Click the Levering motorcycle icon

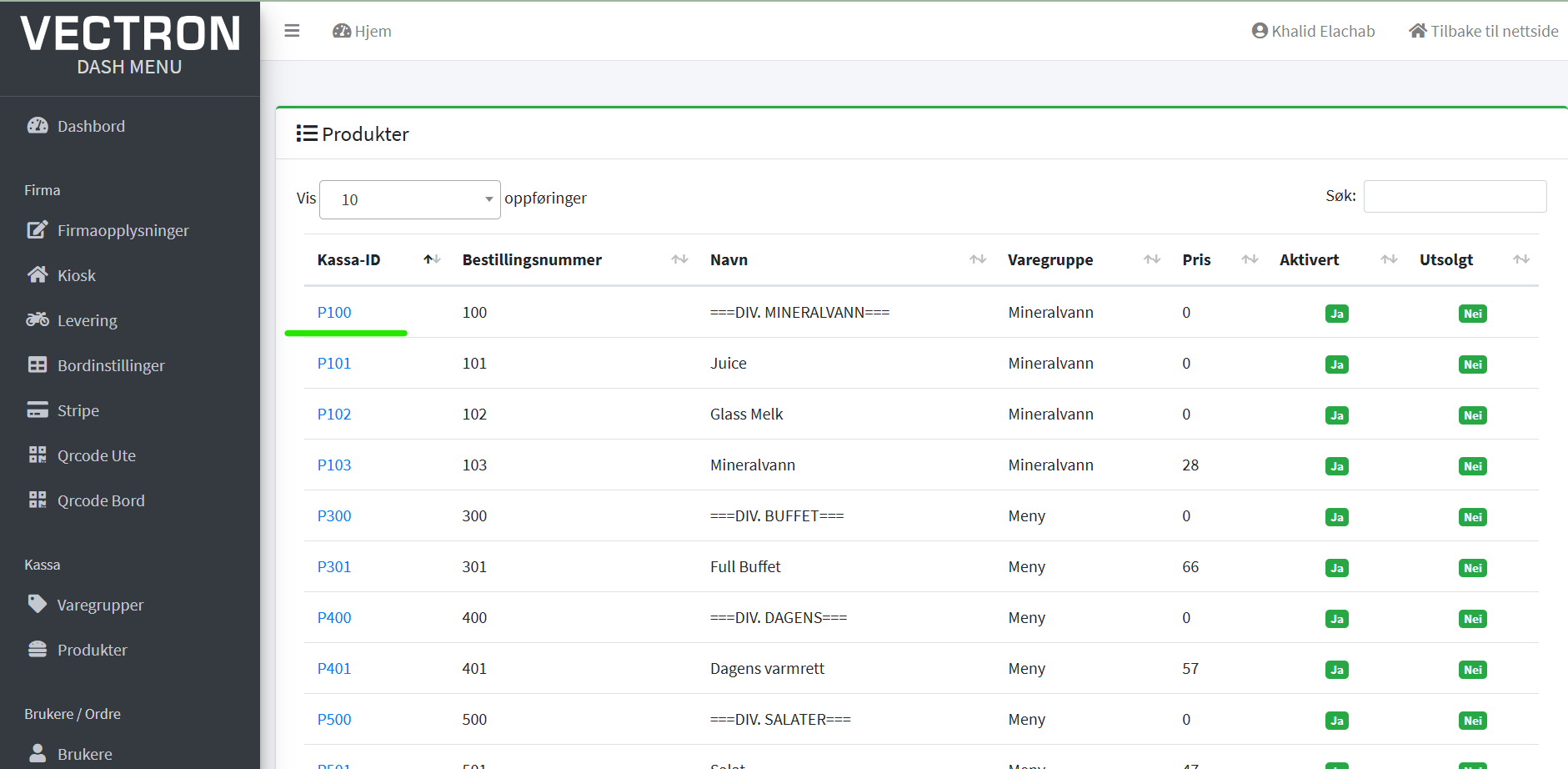pos(38,319)
